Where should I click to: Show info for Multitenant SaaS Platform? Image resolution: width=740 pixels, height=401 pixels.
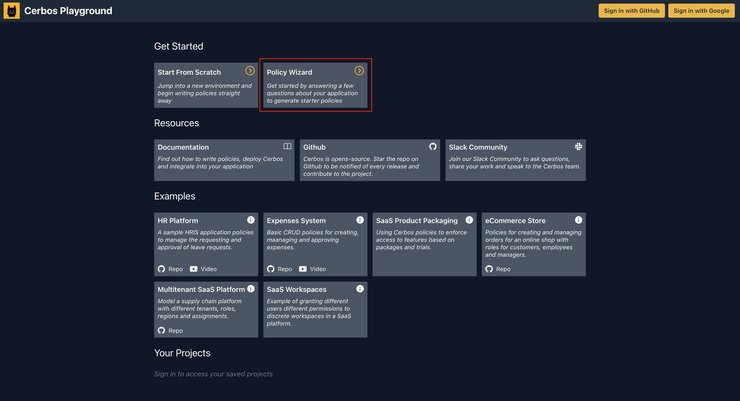pos(251,289)
